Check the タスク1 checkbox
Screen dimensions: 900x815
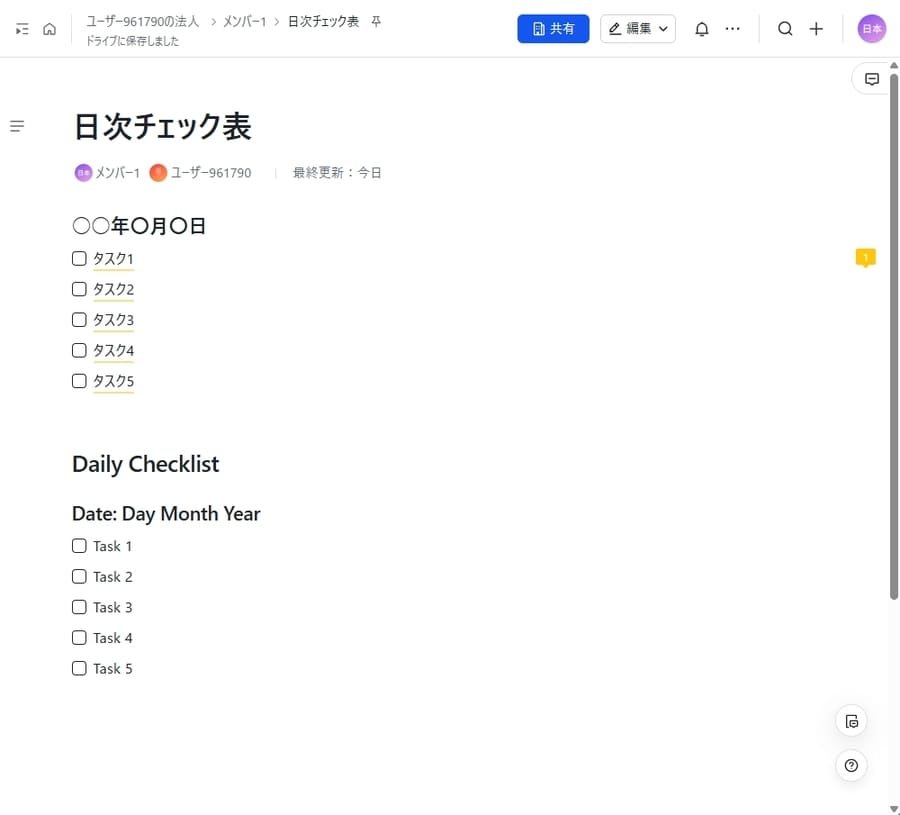[79, 258]
